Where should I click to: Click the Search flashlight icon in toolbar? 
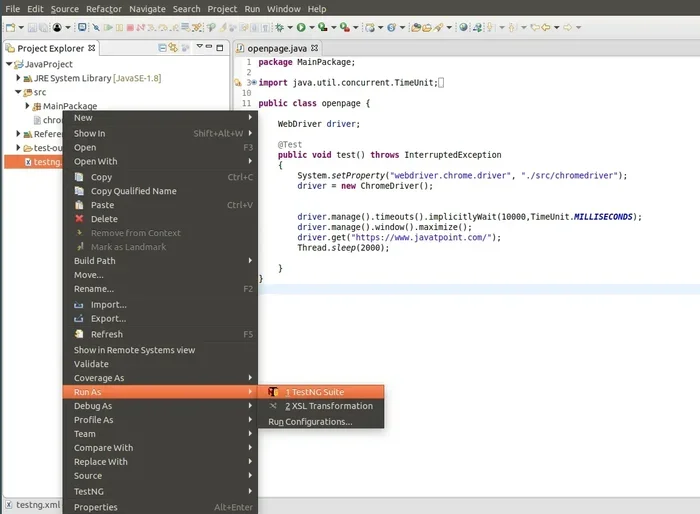438,28
